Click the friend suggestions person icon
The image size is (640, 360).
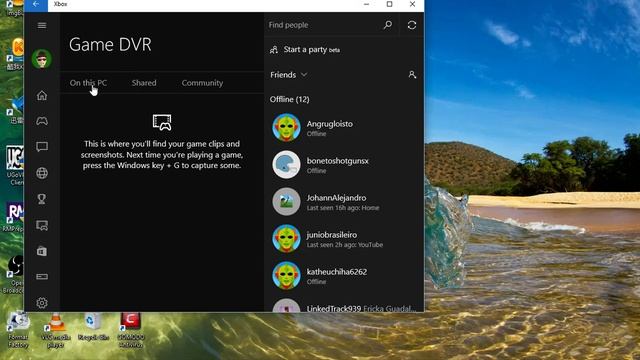412,75
